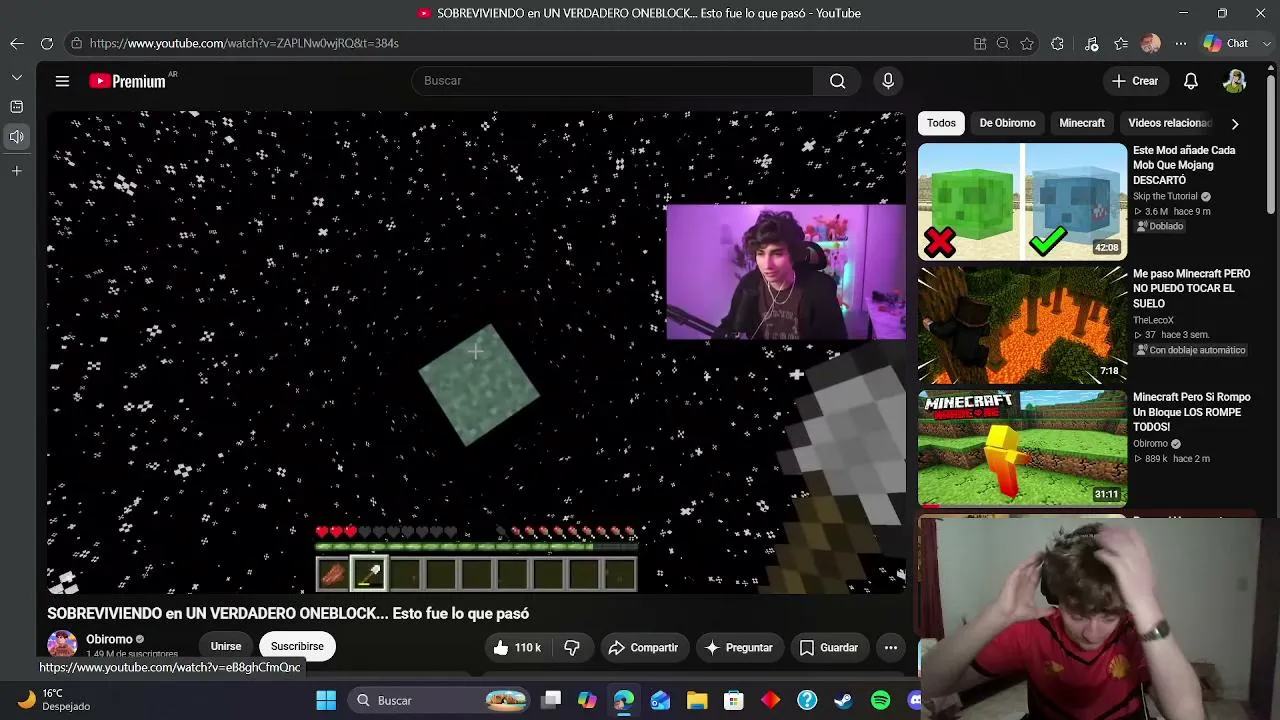Add a new tab with plus icon
The width and height of the screenshot is (1280, 720).
pos(17,171)
